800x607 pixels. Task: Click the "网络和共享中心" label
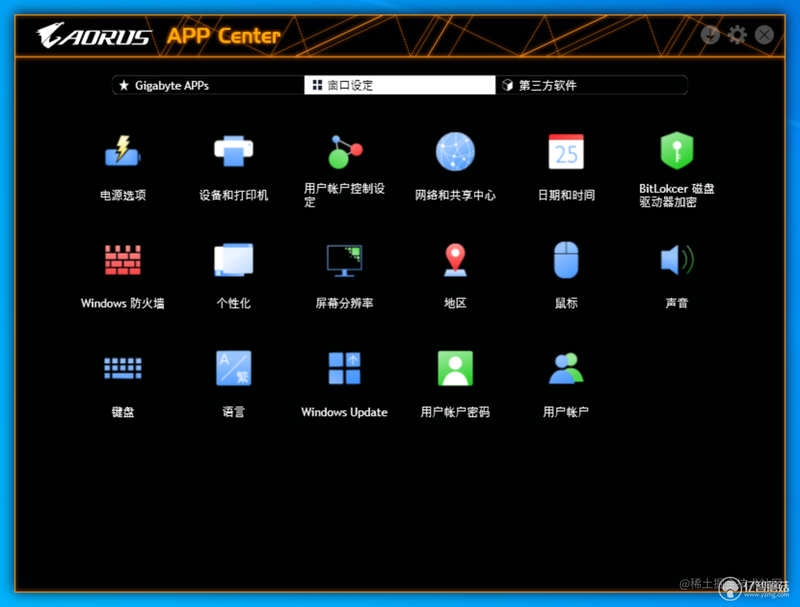[x=455, y=195]
